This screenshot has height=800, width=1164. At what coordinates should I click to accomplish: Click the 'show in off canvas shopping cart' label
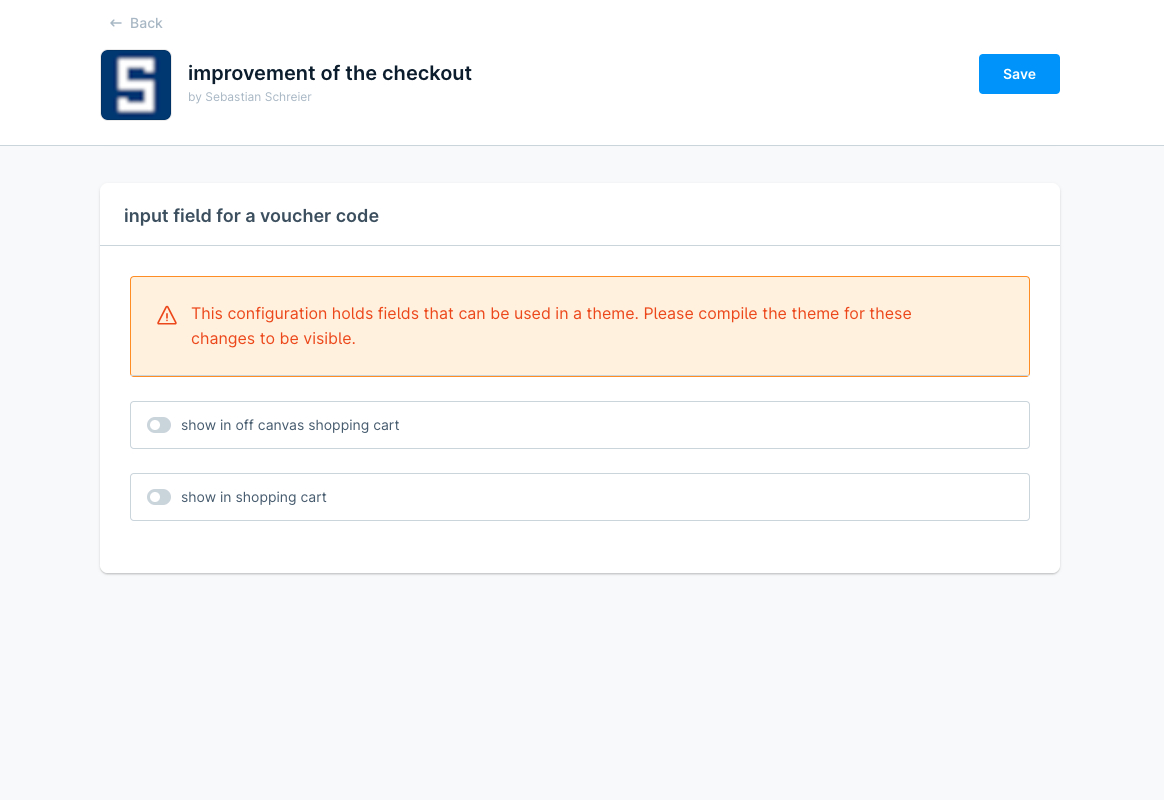290,425
